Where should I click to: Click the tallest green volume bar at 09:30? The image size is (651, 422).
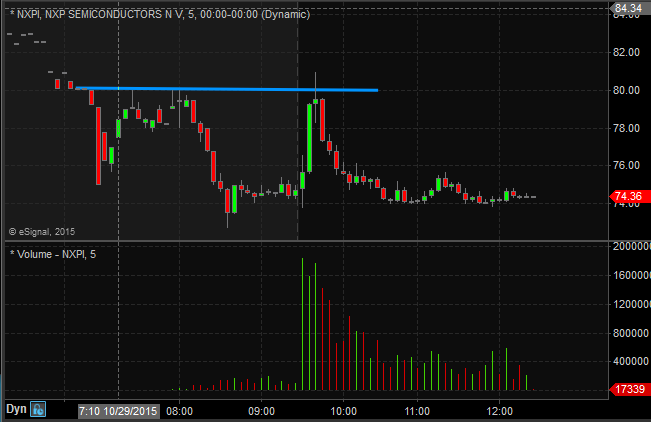(x=302, y=324)
